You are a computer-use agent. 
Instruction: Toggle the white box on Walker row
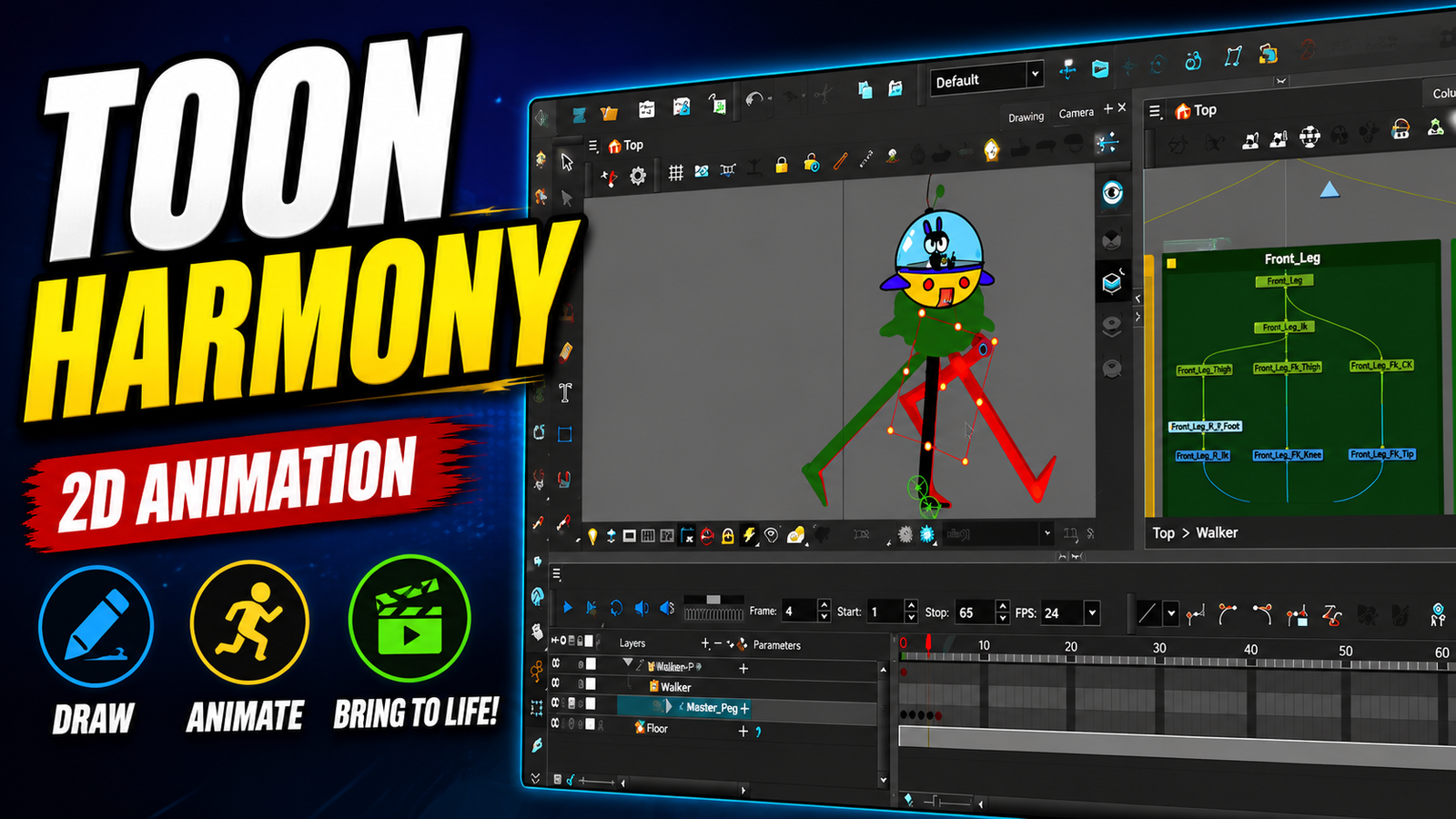(x=591, y=683)
